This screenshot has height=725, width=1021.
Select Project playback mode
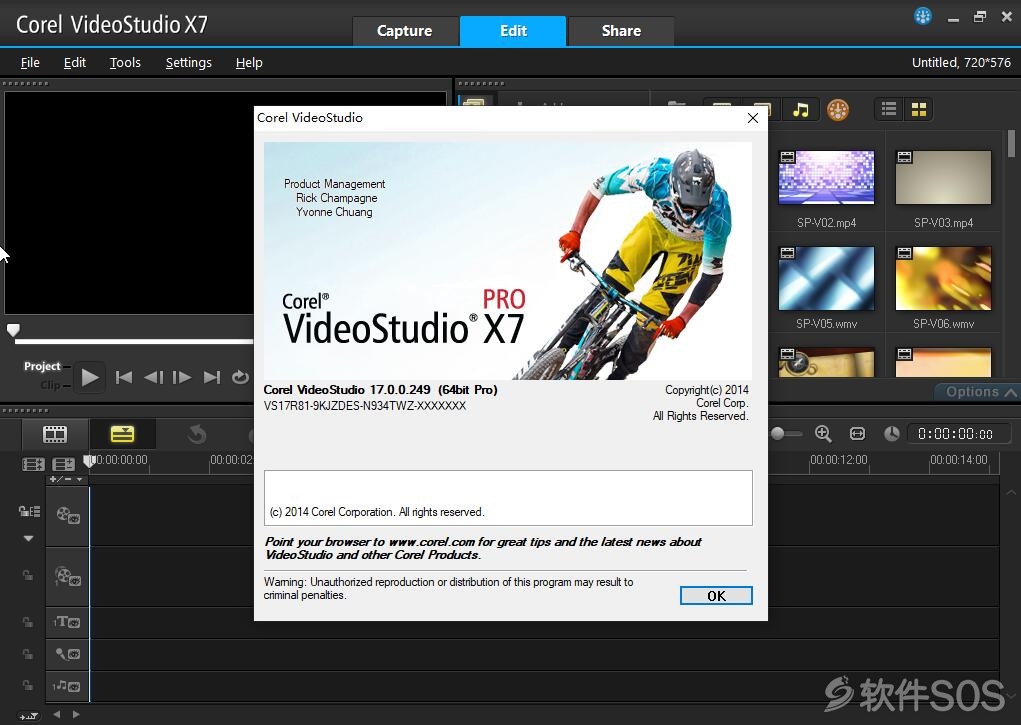[x=42, y=366]
